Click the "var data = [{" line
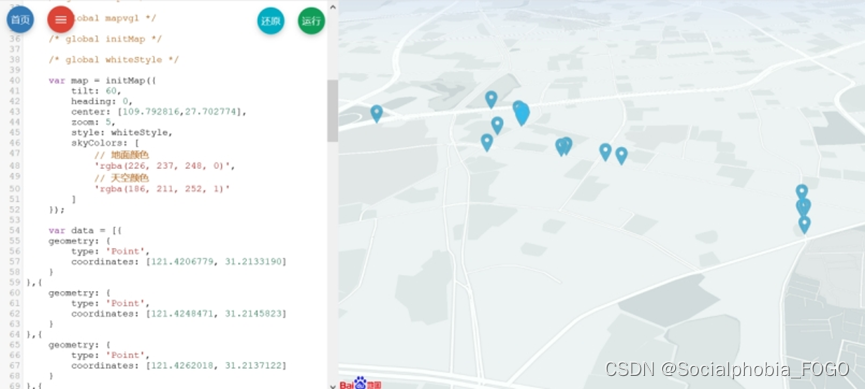865x389 pixels. (x=84, y=231)
